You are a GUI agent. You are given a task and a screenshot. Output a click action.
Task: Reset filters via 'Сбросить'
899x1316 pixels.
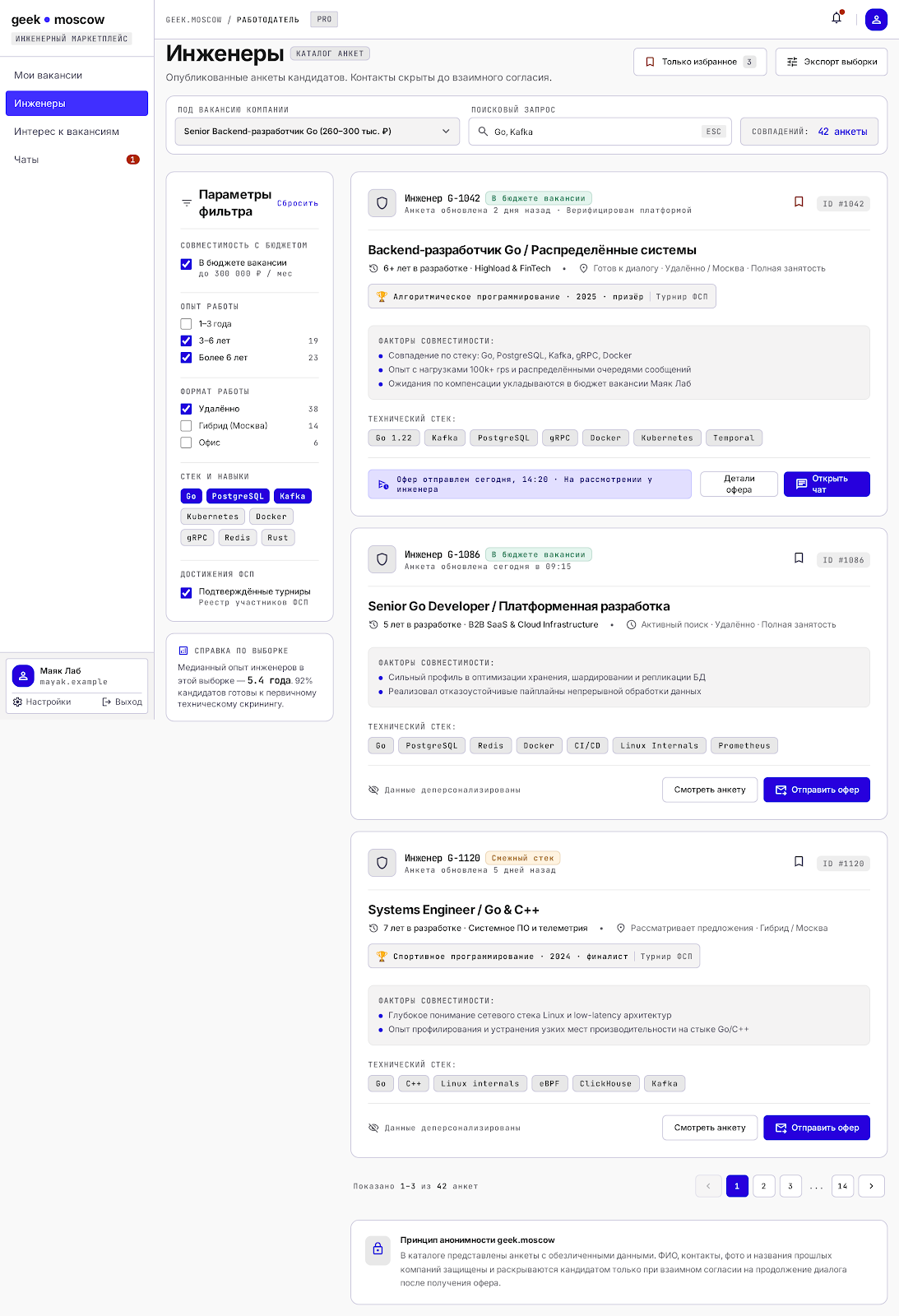298,203
